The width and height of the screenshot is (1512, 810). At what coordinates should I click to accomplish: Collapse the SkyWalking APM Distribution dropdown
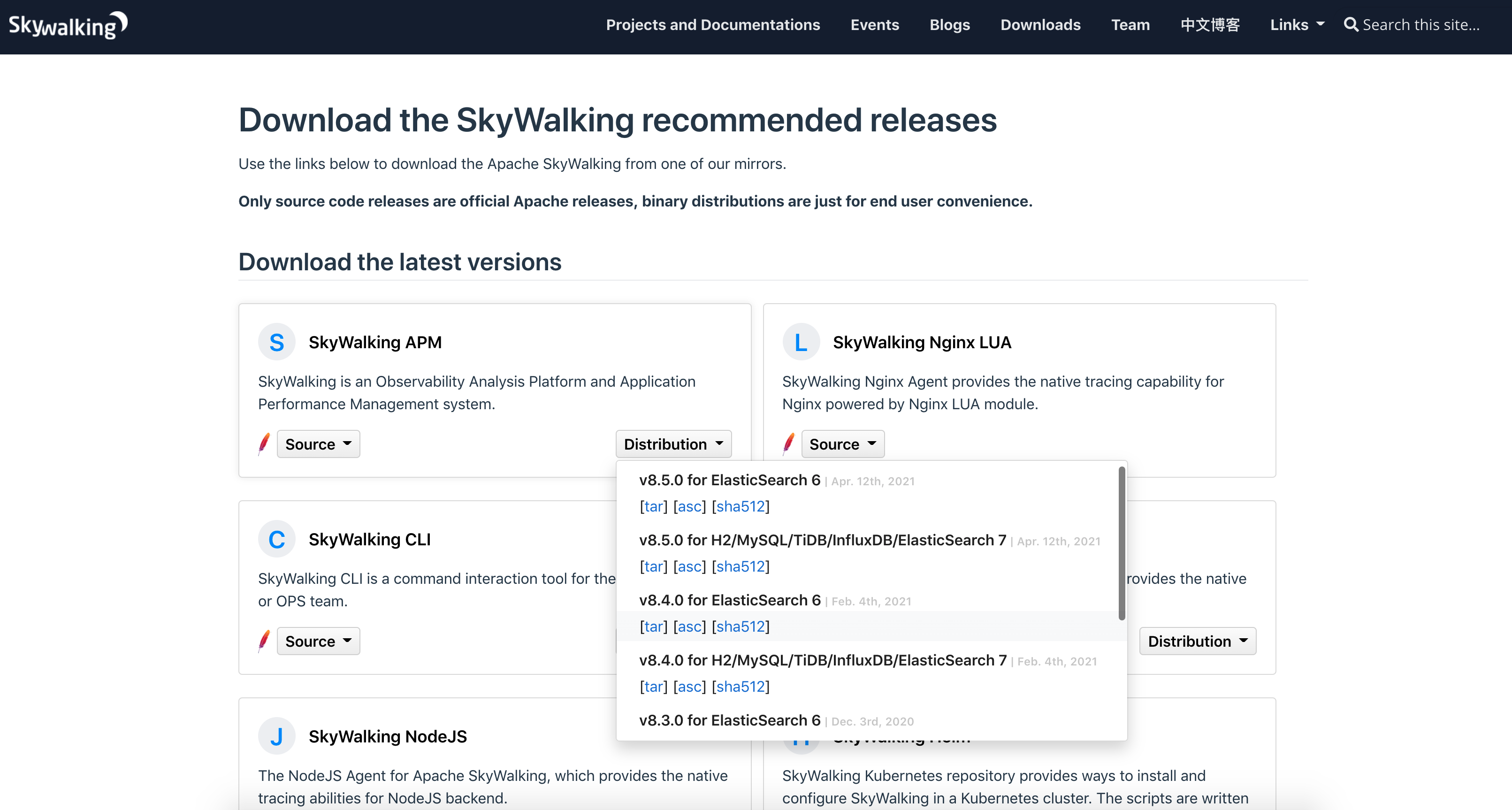tap(673, 444)
